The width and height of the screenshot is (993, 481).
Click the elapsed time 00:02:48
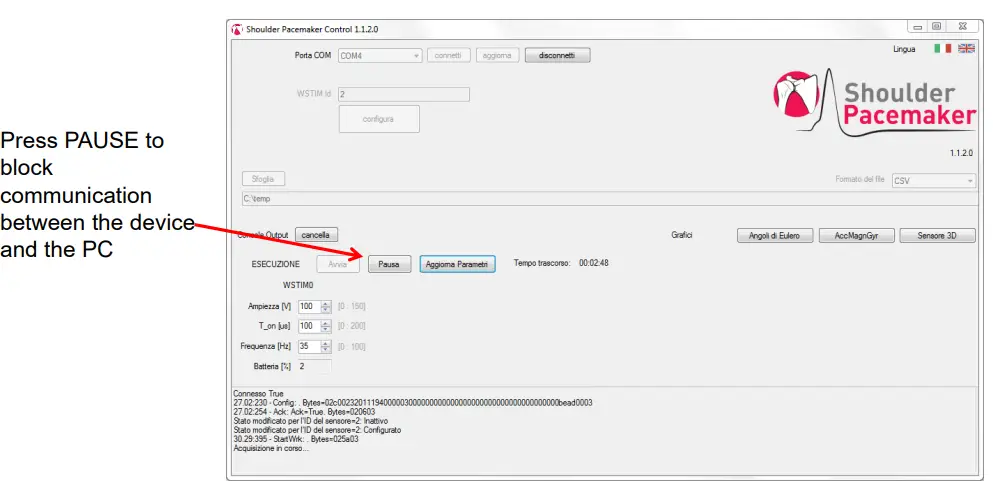pos(593,263)
